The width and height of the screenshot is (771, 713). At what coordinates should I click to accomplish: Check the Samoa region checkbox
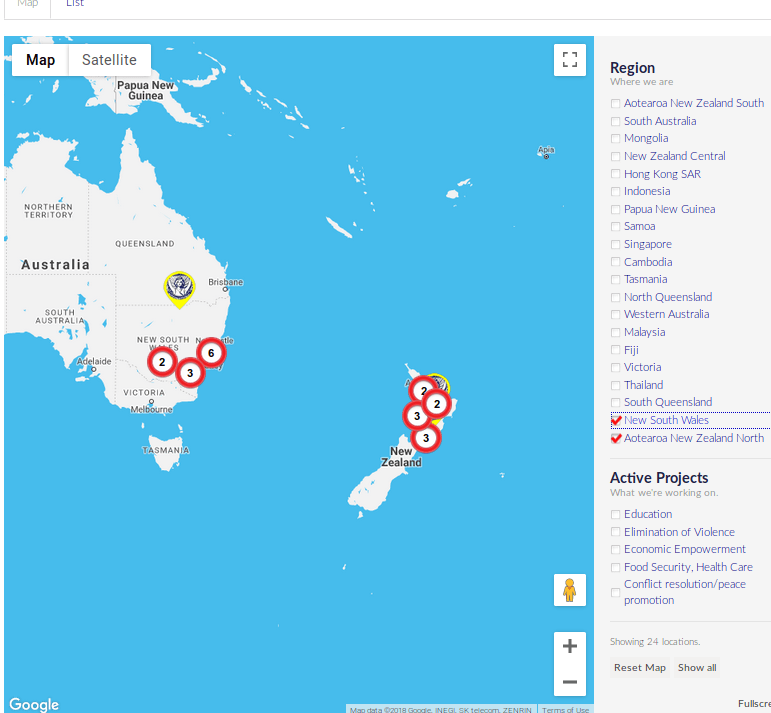tap(615, 226)
